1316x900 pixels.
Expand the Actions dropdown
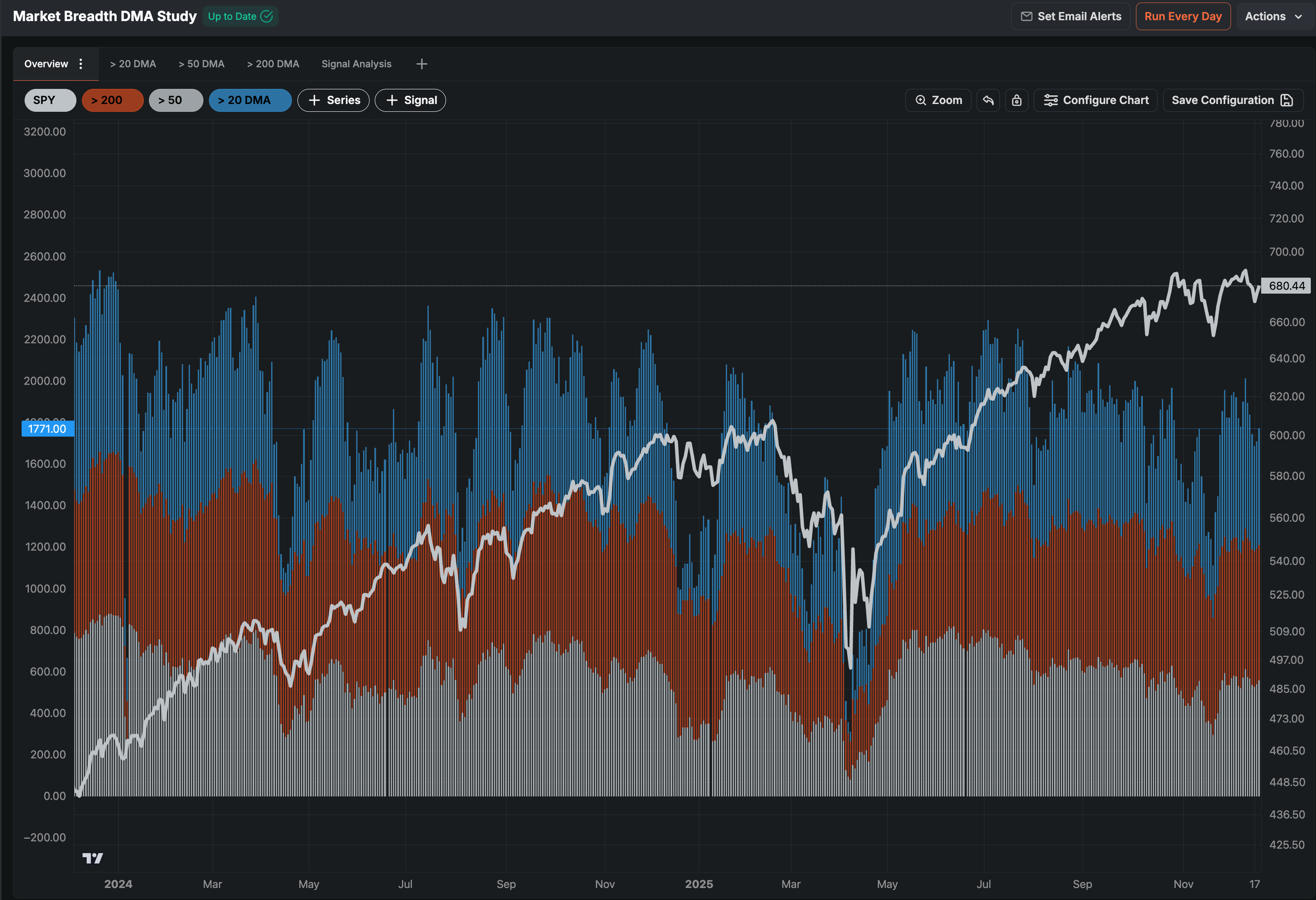click(x=1273, y=16)
